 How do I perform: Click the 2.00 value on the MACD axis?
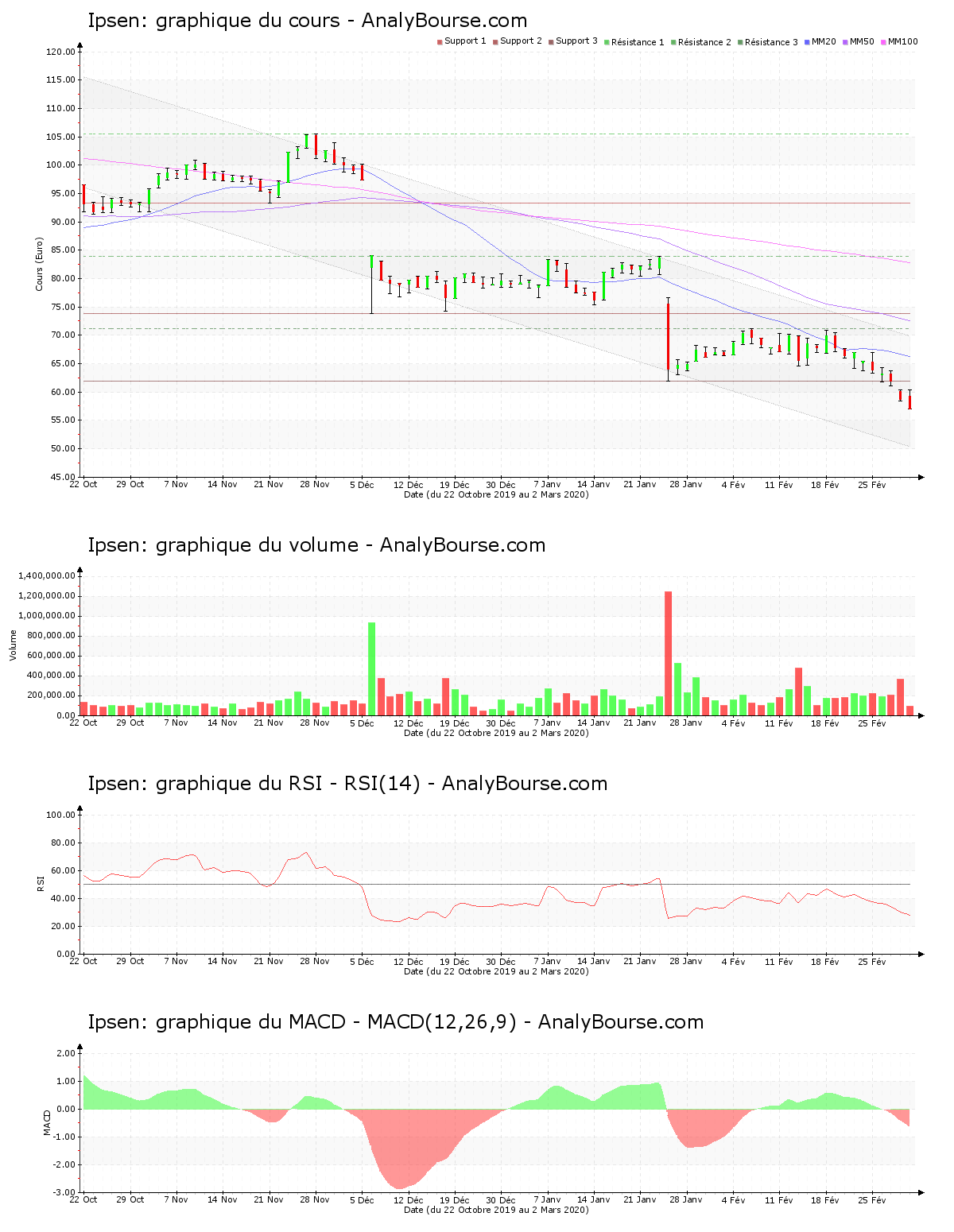65,1053
